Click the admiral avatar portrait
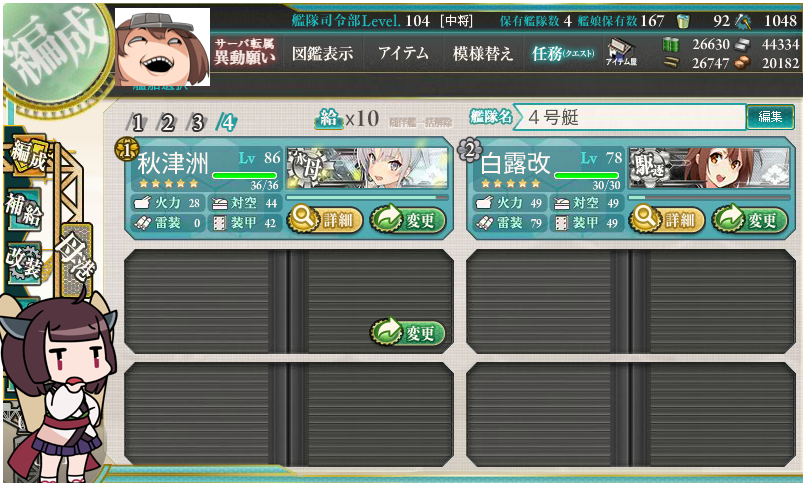This screenshot has height=483, width=808. tap(162, 47)
